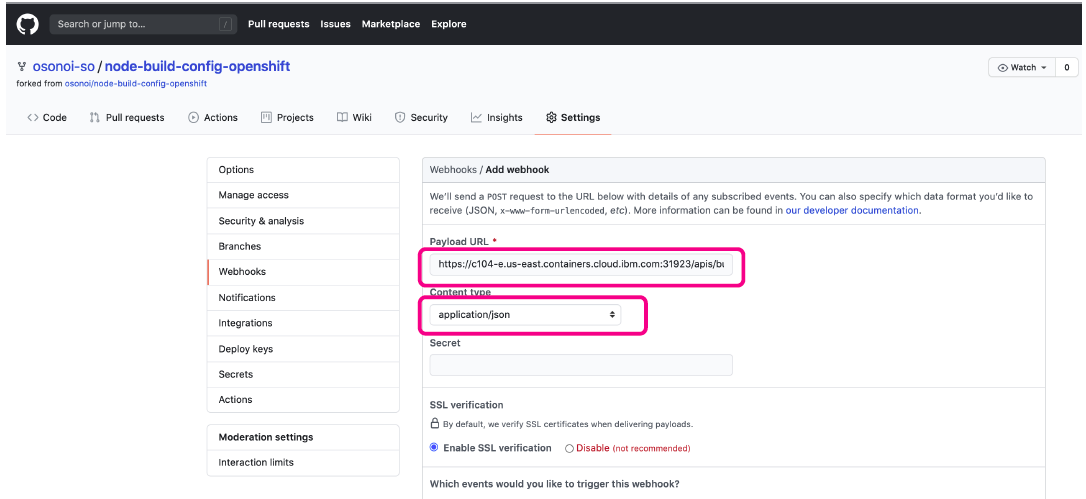Open Branches settings
The height and width of the screenshot is (499, 1086).
pos(303,246)
